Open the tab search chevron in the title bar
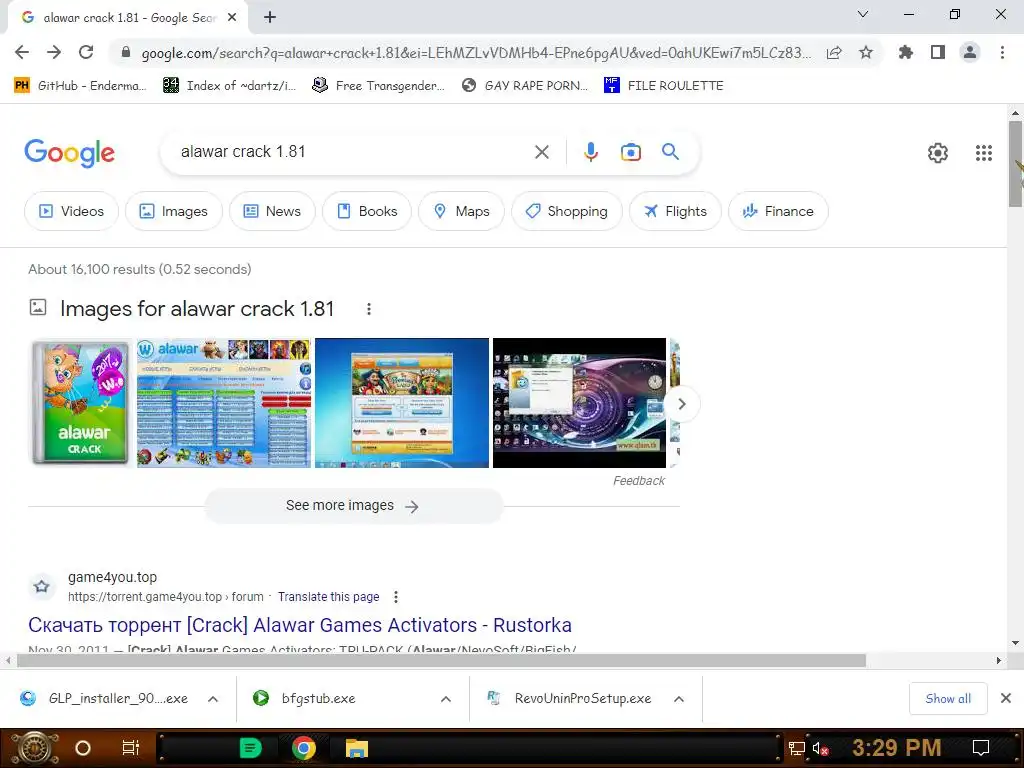Image resolution: width=1024 pixels, height=768 pixels. point(863,14)
